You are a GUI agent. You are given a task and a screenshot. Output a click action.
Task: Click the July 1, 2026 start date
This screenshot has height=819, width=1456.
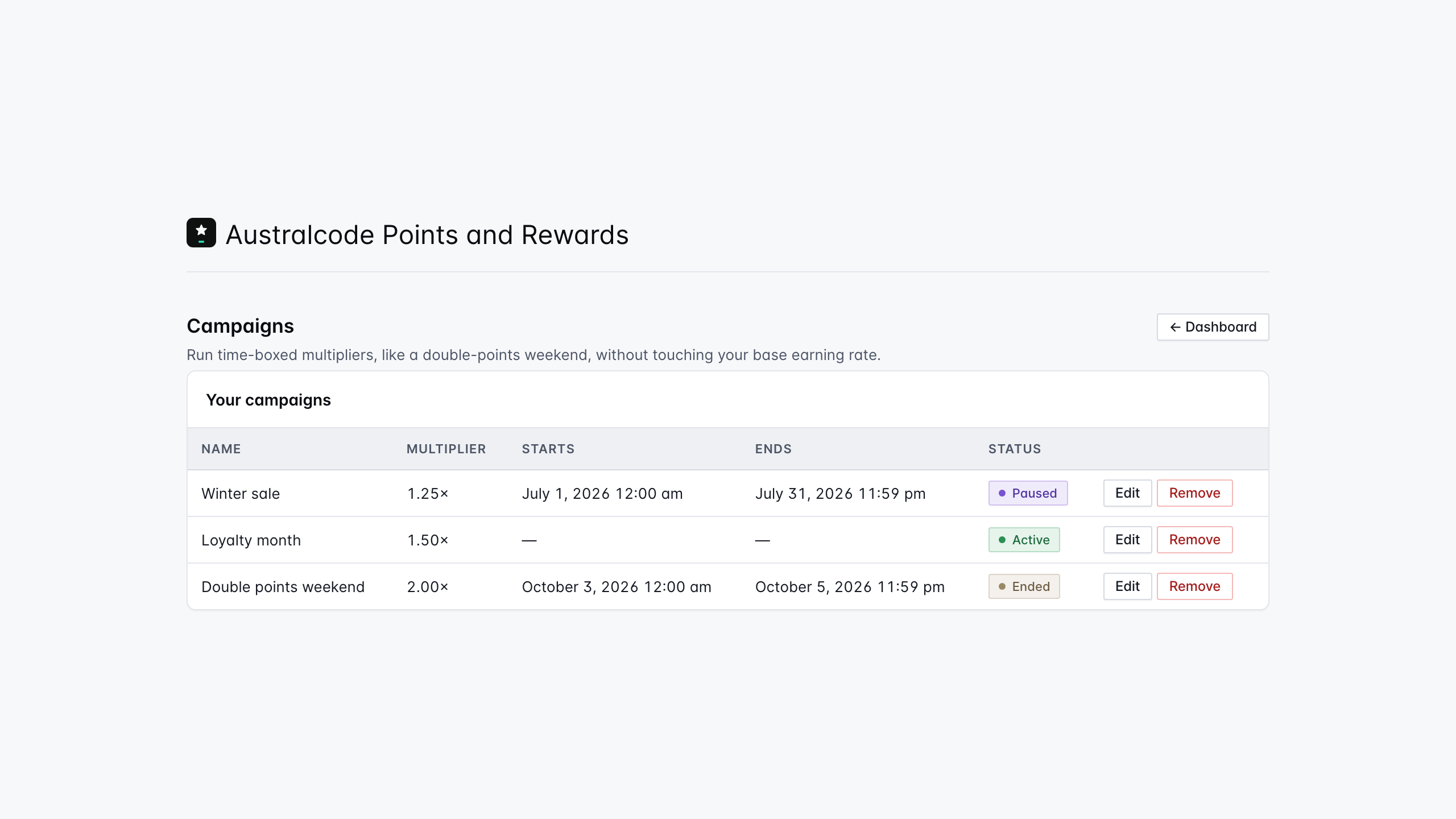[x=602, y=494]
